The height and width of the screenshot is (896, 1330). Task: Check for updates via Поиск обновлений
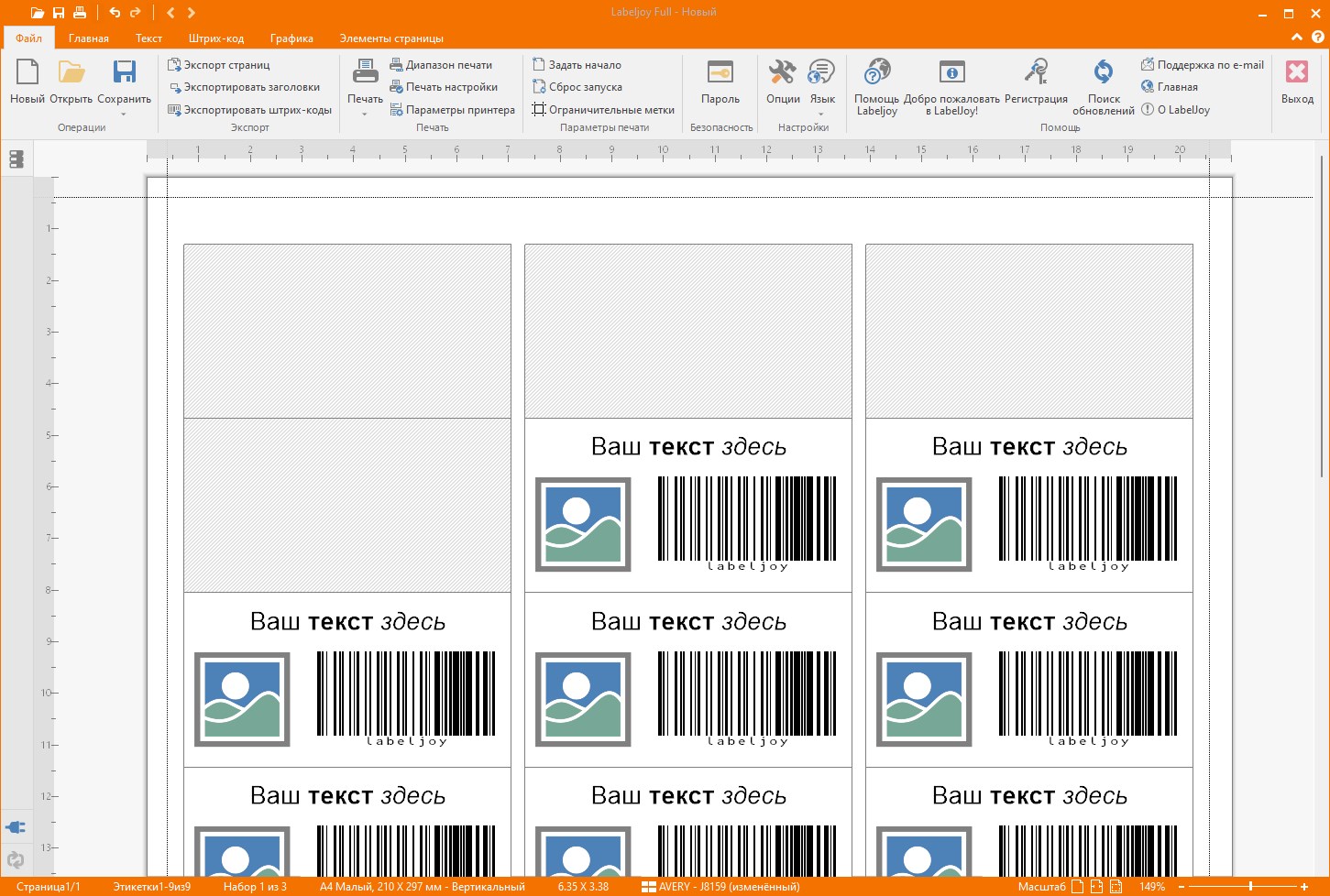1104,87
